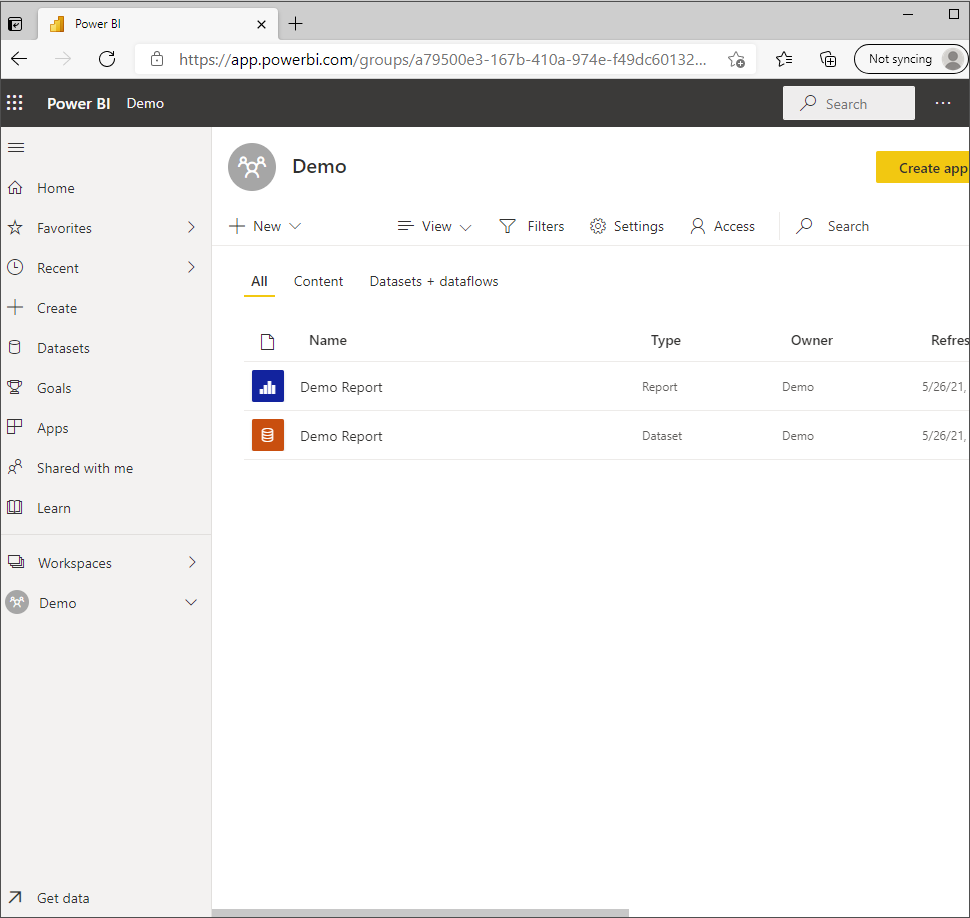Open the Power BI app launcher waffle icon
The image size is (970, 918).
click(15, 103)
